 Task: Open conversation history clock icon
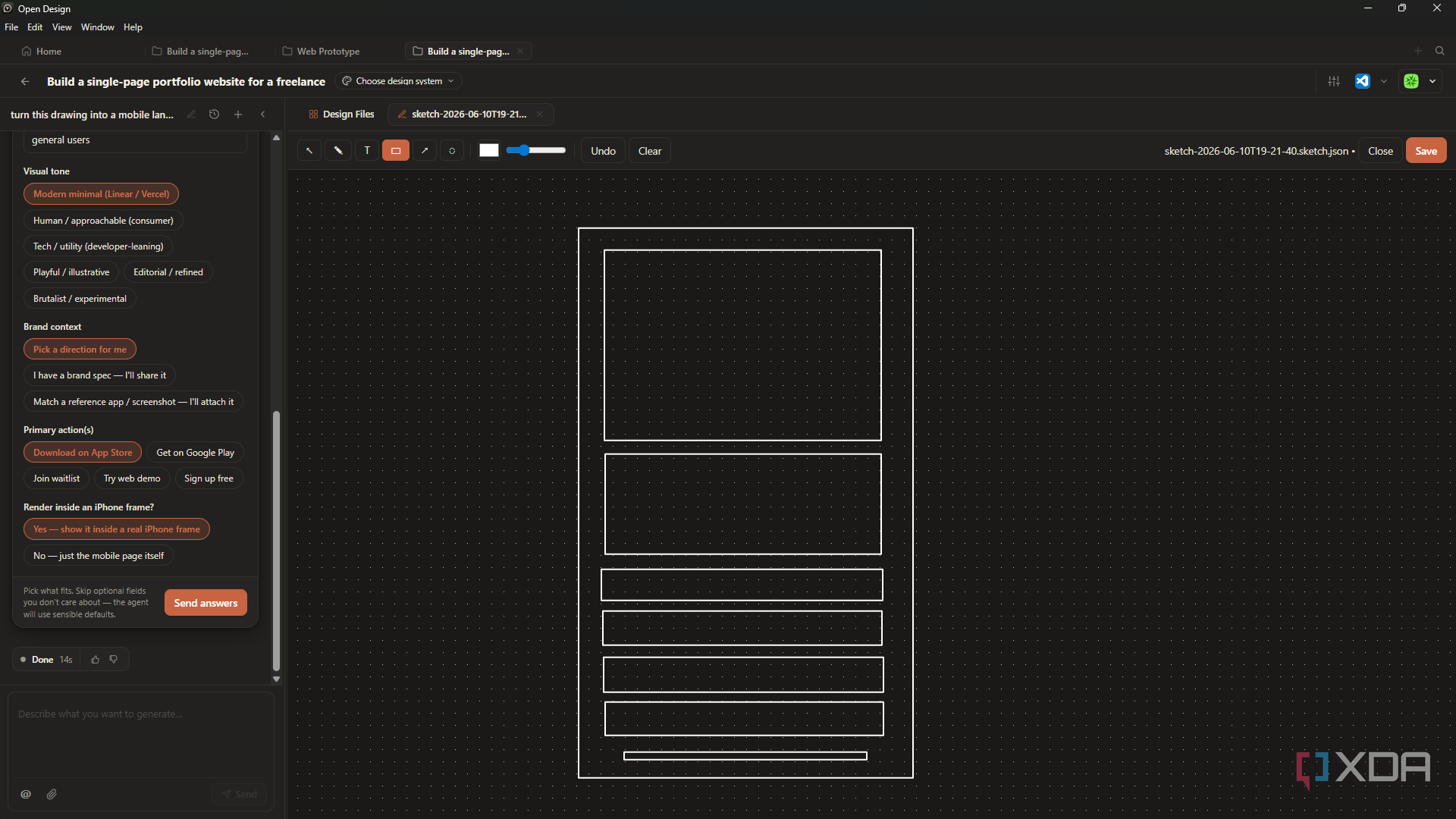tap(215, 115)
